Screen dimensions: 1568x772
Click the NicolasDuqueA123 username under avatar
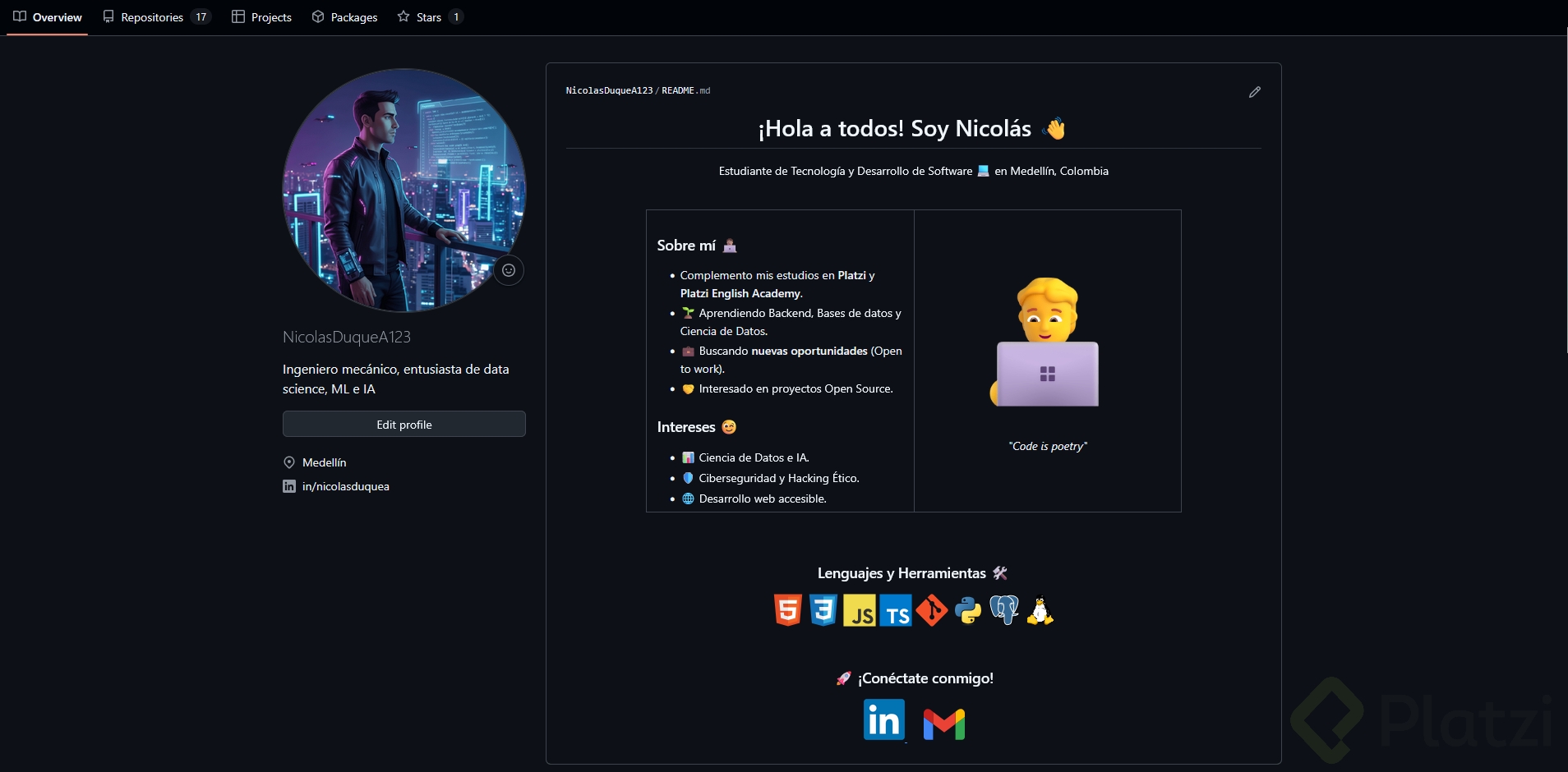point(347,337)
